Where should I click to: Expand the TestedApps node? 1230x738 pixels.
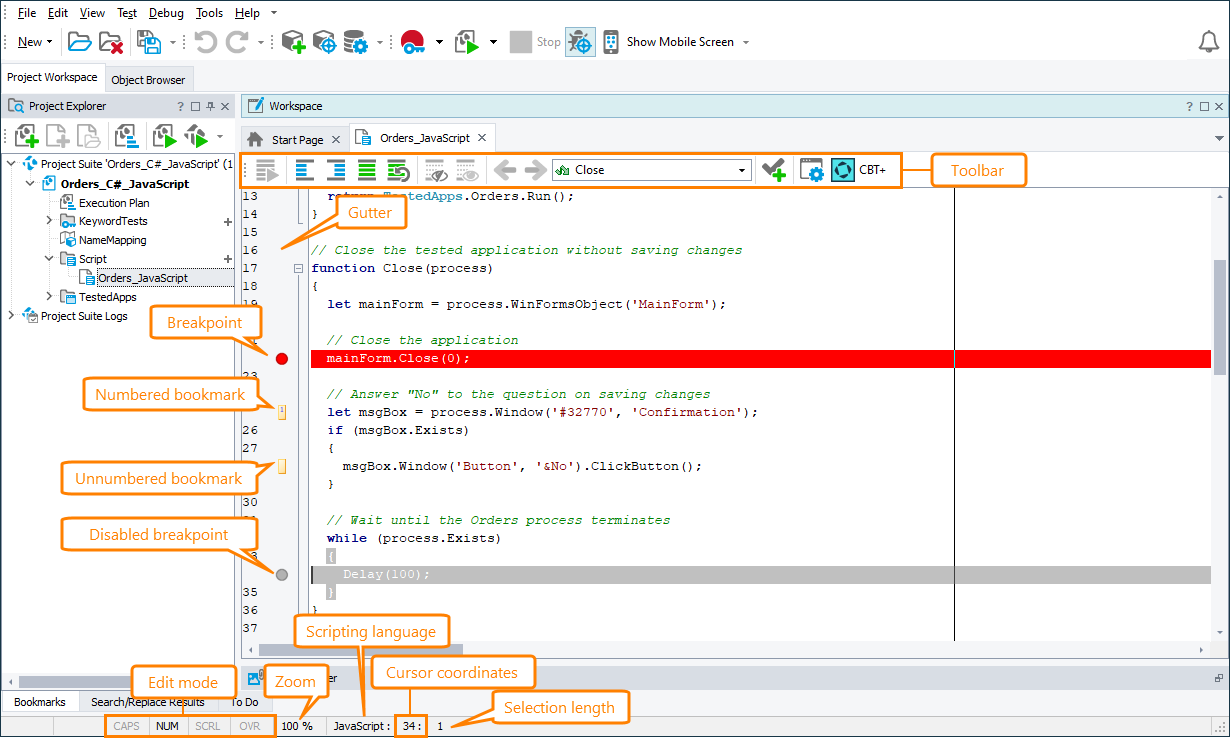(49, 296)
